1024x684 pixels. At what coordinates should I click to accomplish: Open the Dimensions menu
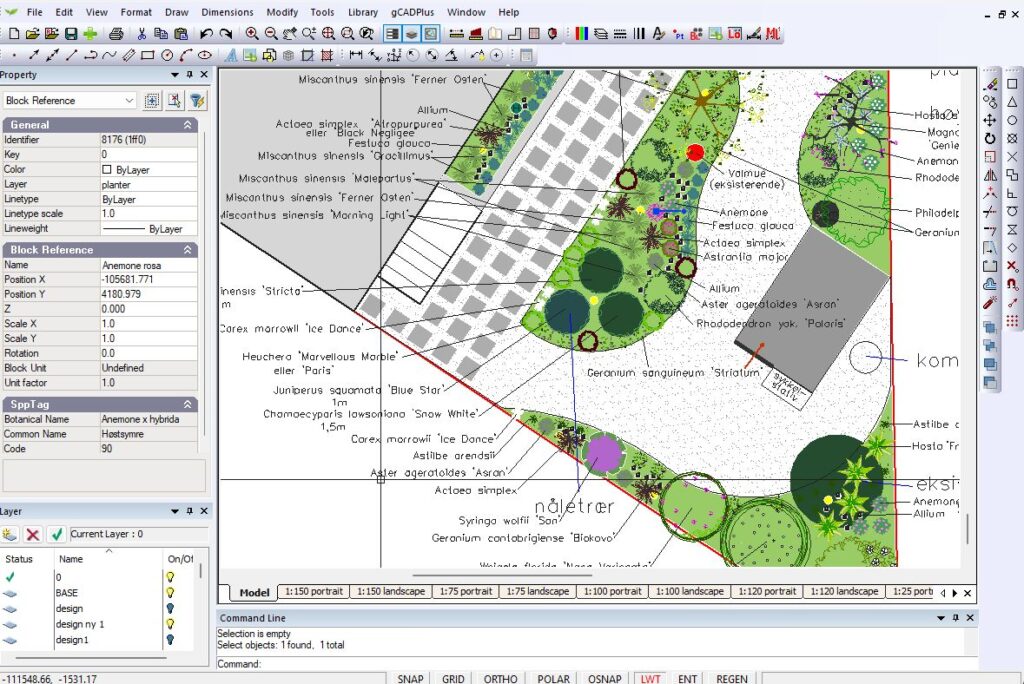click(x=227, y=12)
